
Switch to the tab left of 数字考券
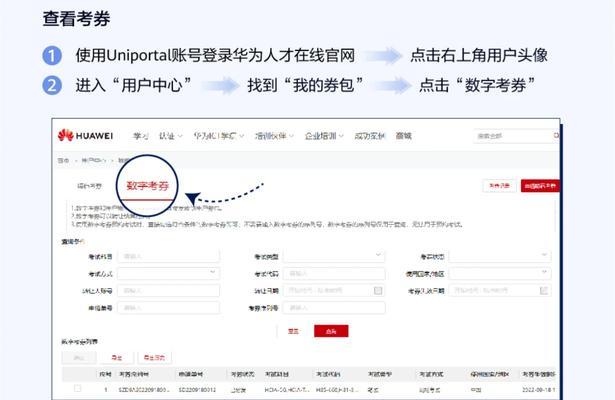coord(89,186)
